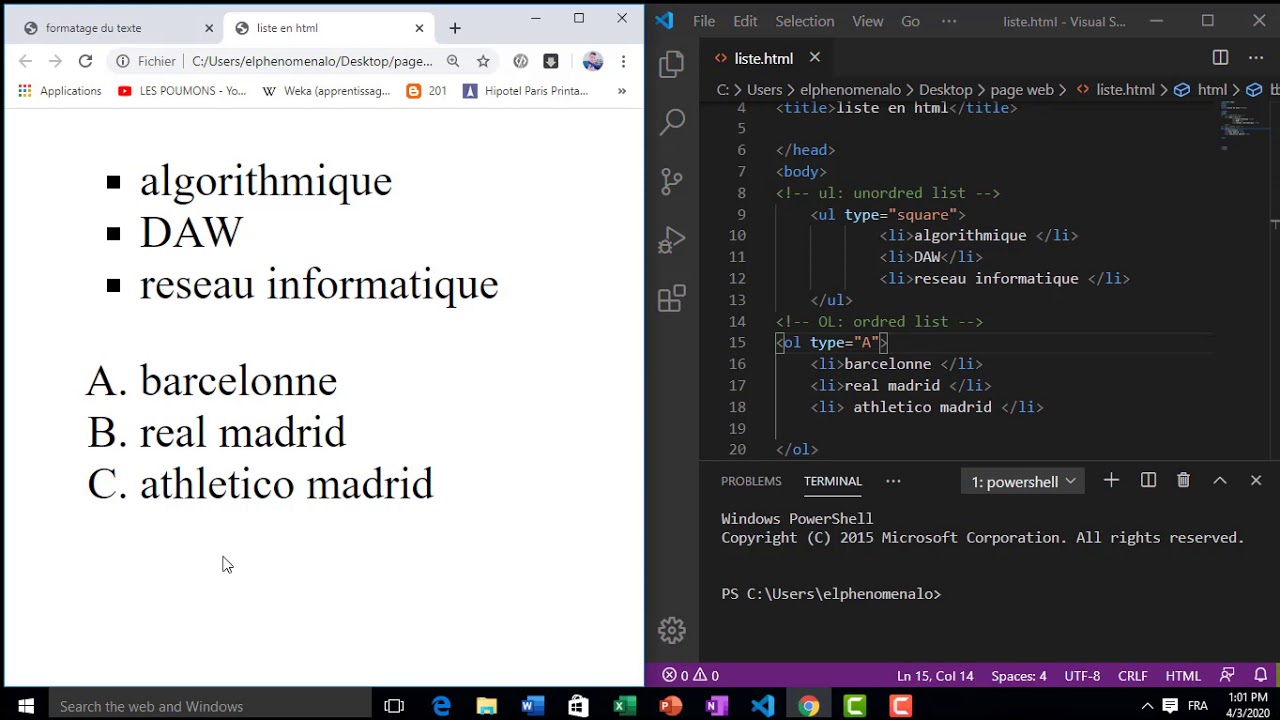Open notifications bell in status bar
This screenshot has width=1280, height=720.
coord(1261,675)
